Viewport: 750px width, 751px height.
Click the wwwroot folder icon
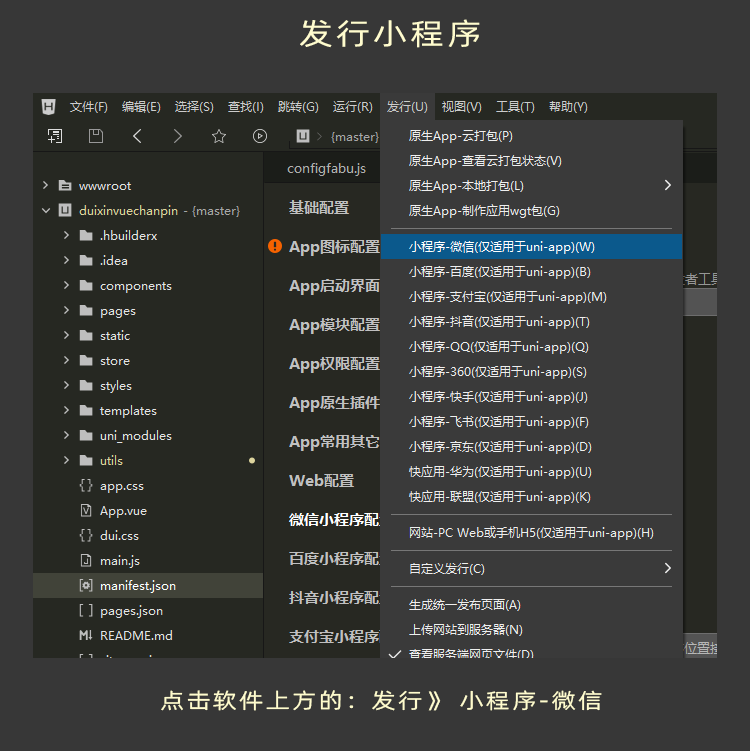[65, 185]
